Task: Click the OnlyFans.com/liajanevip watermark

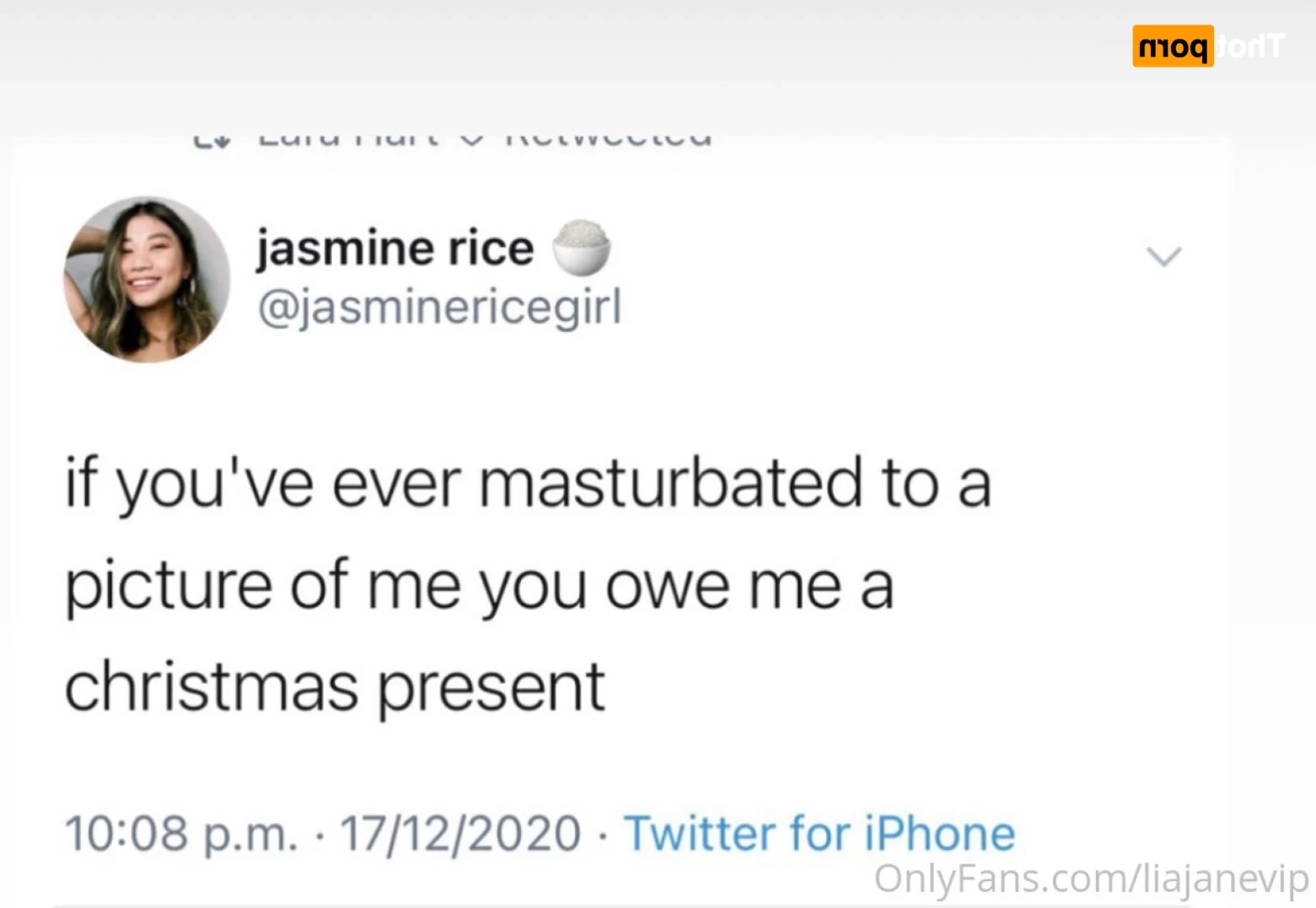Action: 1091,878
